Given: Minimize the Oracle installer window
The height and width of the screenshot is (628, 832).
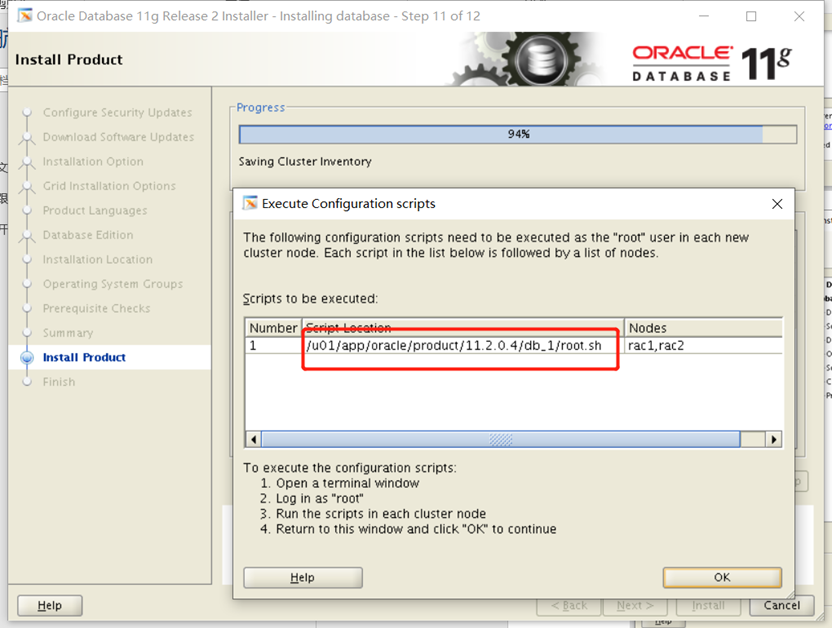Looking at the screenshot, I should point(704,16).
